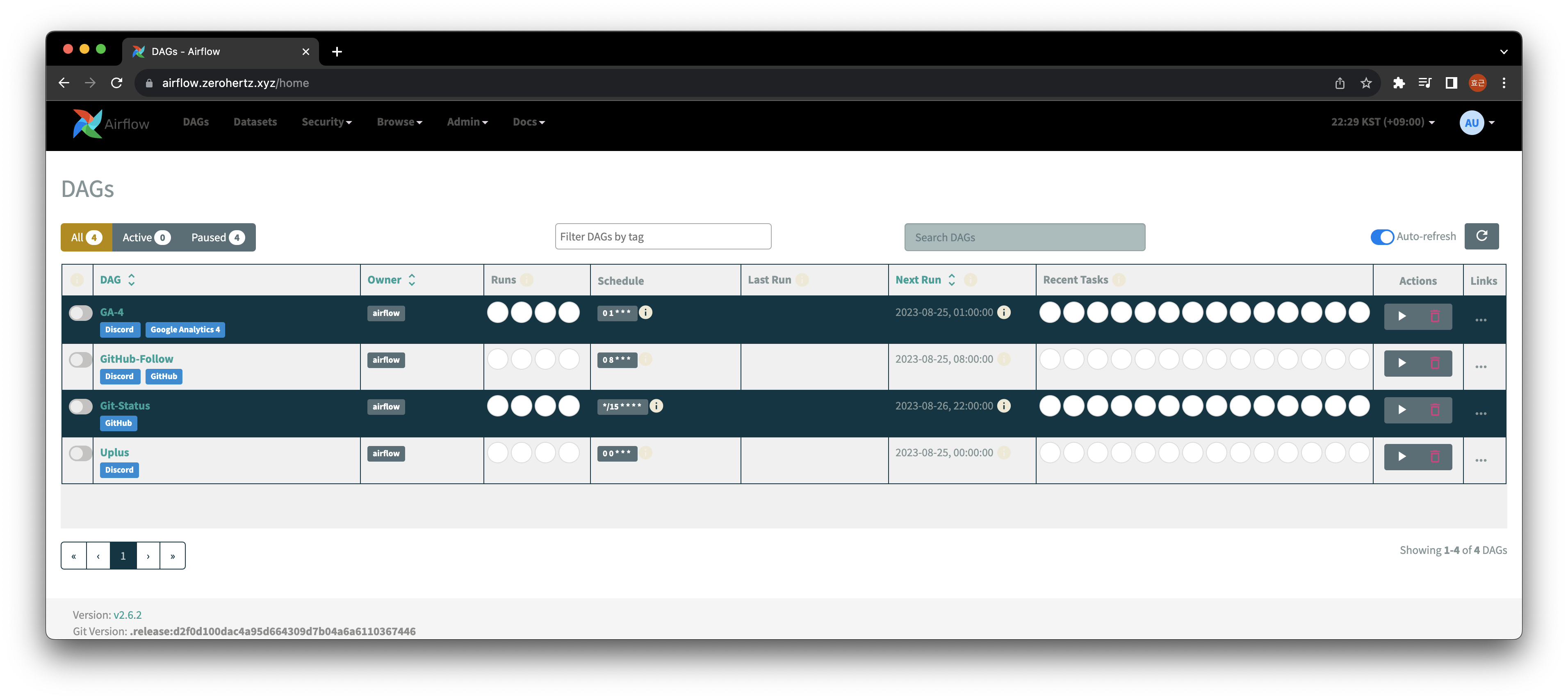Open the DAGs menu item
This screenshot has height=700, width=1568.
click(x=196, y=122)
